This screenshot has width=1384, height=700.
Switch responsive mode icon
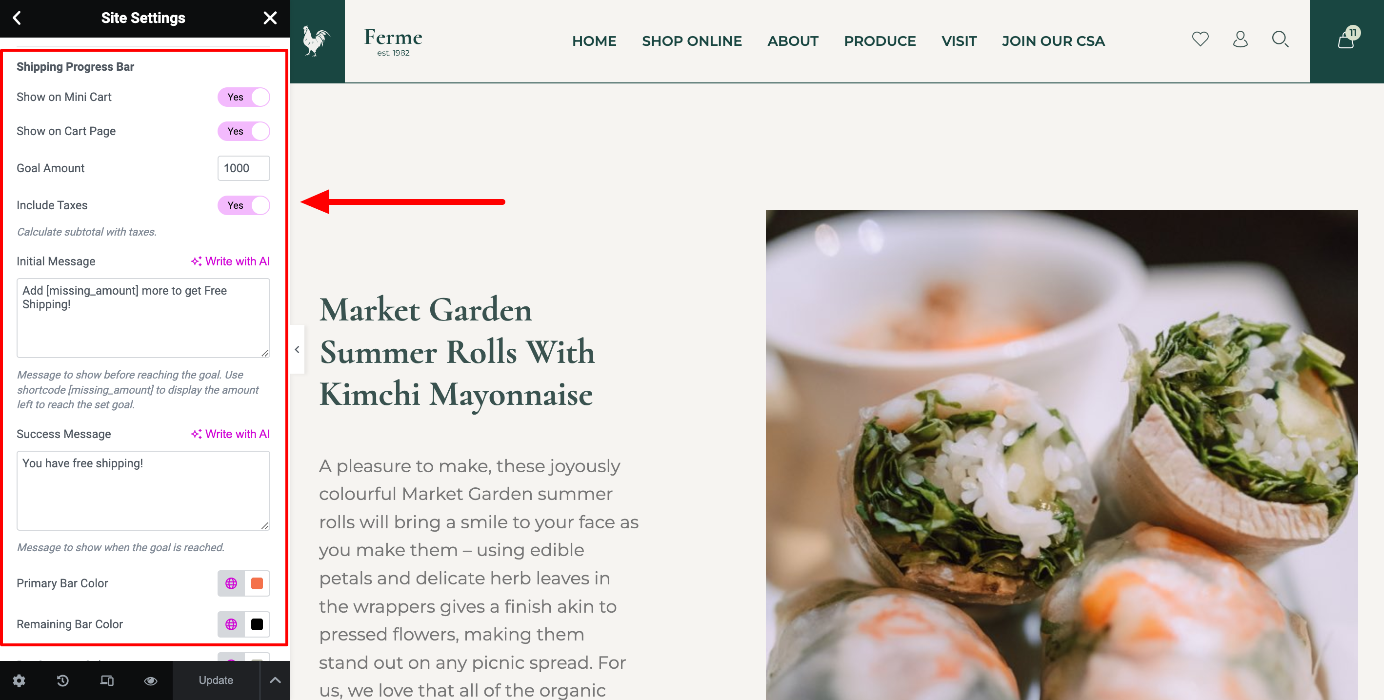107,681
